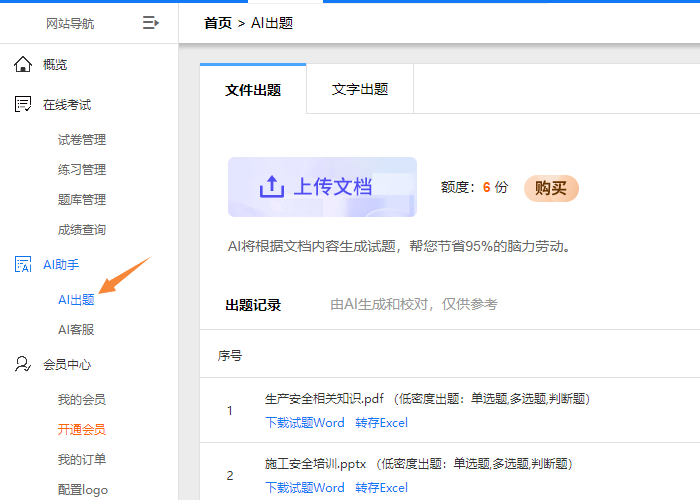Screen dimensions: 700x500
Task: Open AI客服 in the sidebar
Action: click(76, 329)
